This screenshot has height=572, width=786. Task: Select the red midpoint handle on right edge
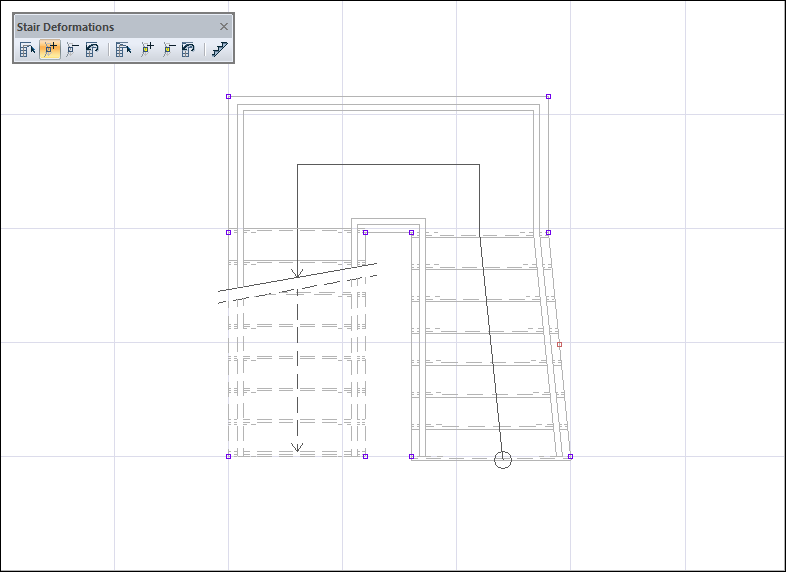click(559, 344)
